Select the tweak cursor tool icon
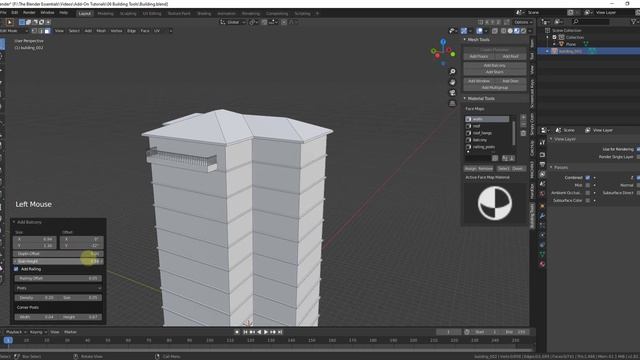The image size is (640, 360). click(10, 22)
